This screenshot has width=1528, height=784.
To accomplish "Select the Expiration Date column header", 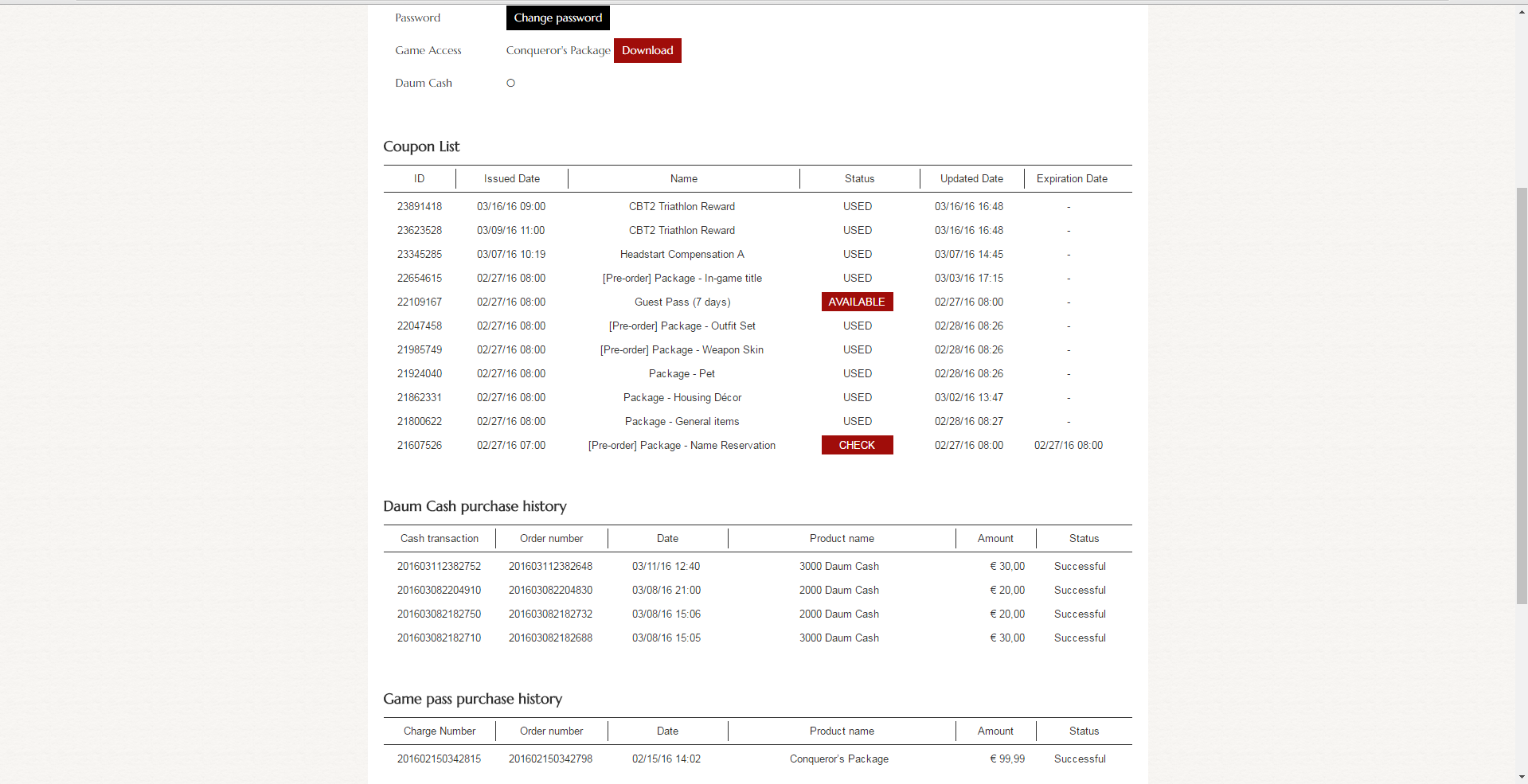I will click(x=1072, y=178).
